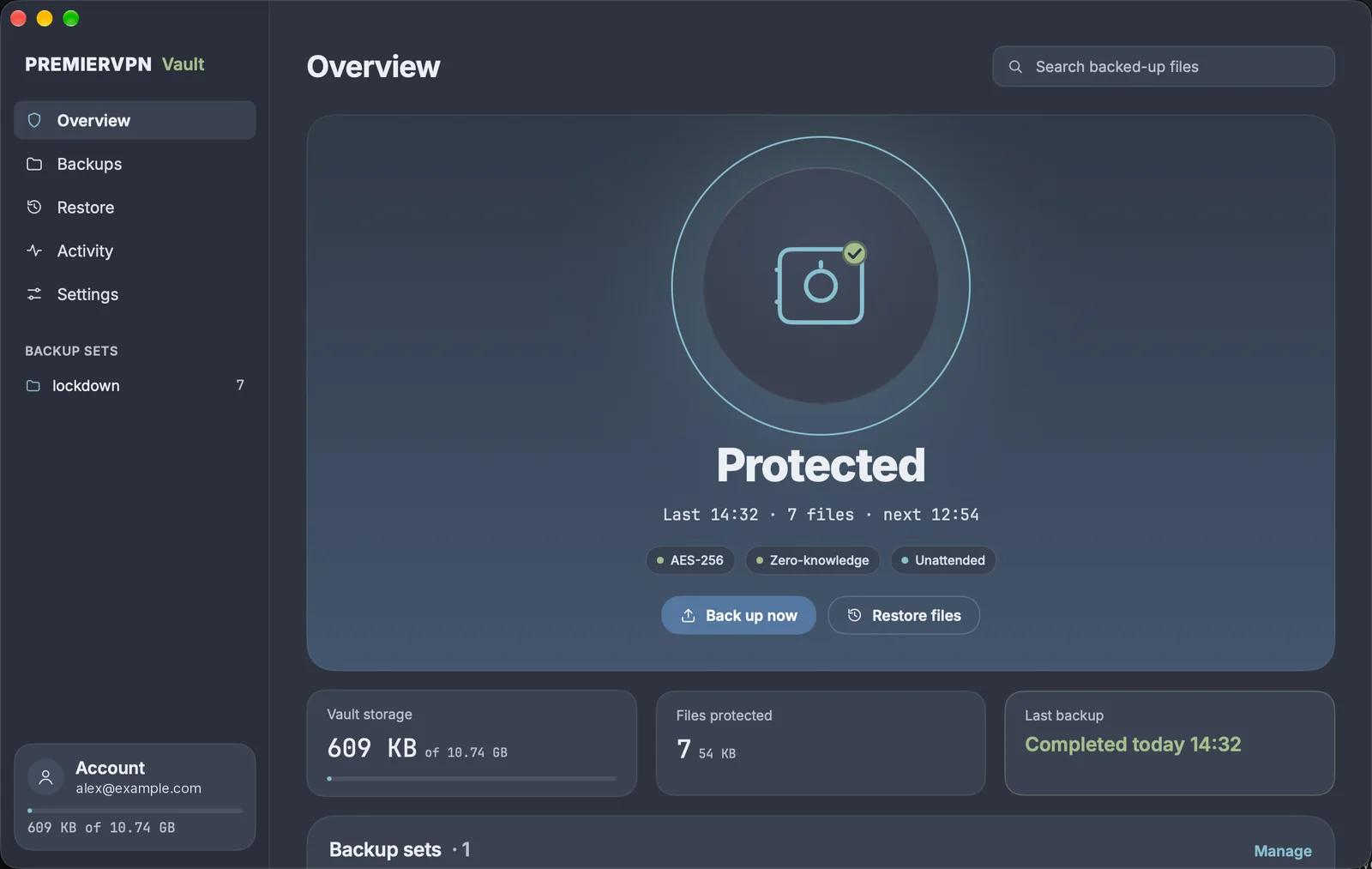Click the Activity pulse icon
Screen dimensions: 1372x869
34,250
